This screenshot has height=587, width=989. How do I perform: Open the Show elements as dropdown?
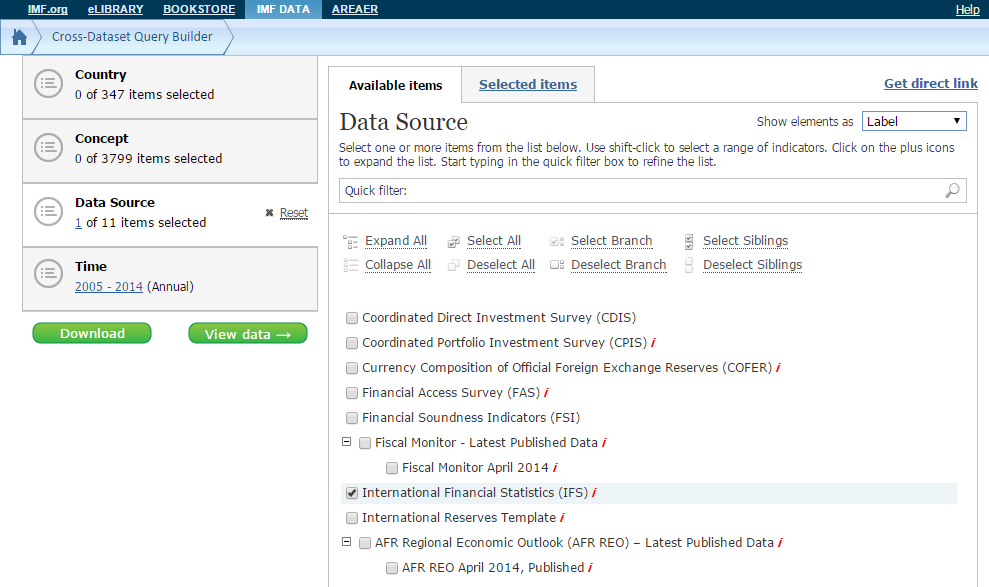914,121
